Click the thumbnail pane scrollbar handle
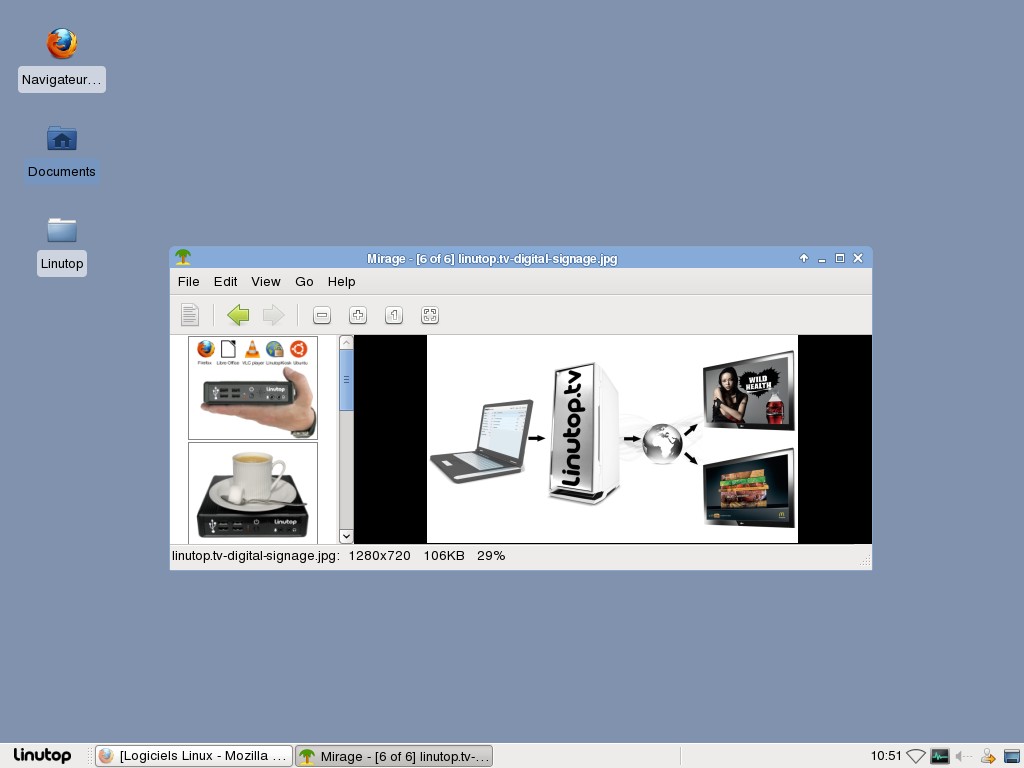 346,380
